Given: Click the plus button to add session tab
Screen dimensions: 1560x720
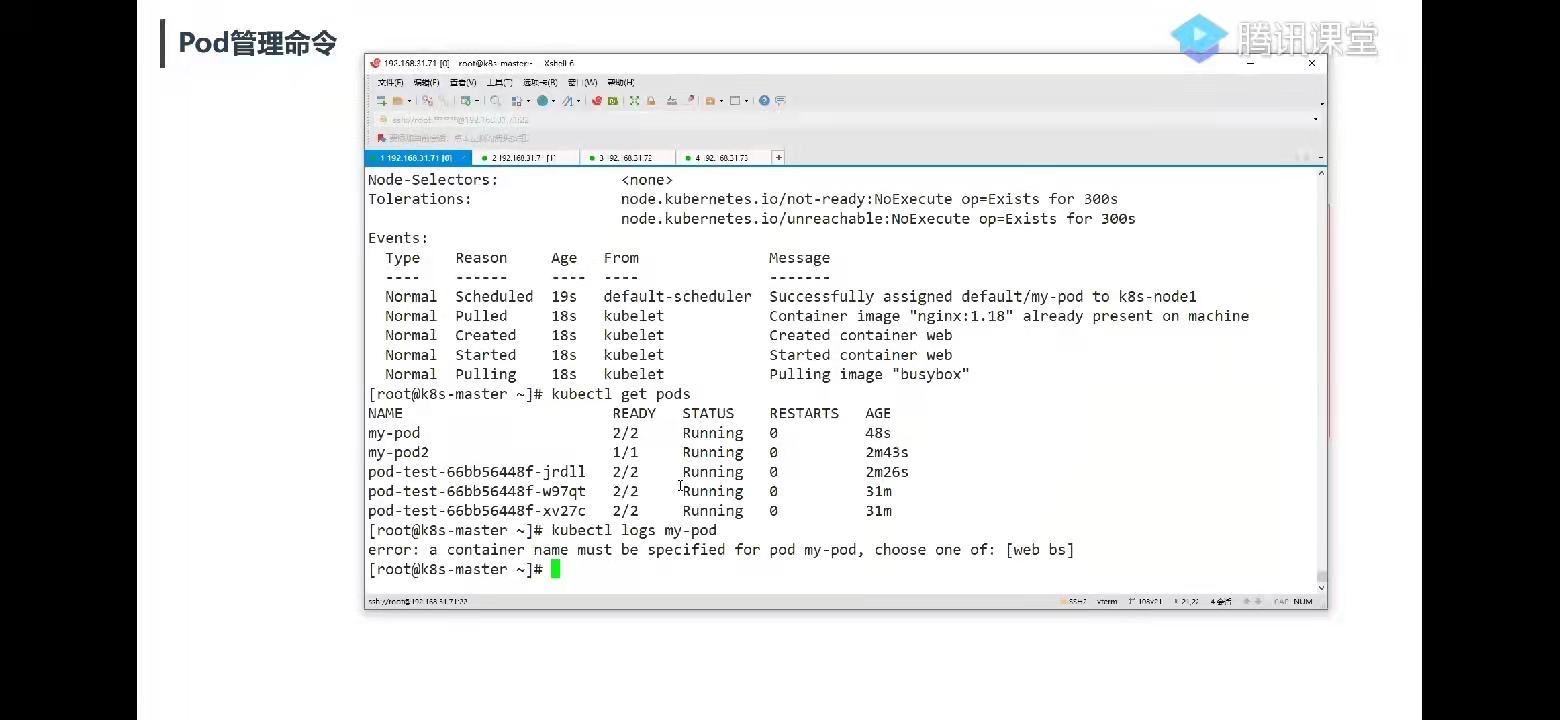Looking at the screenshot, I should click(778, 158).
